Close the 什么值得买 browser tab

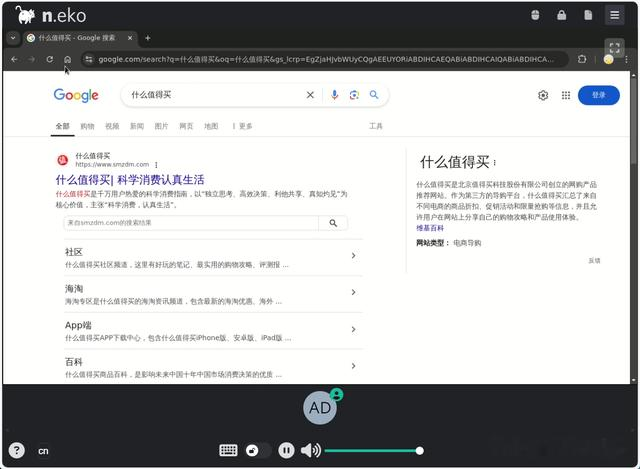[130, 38]
